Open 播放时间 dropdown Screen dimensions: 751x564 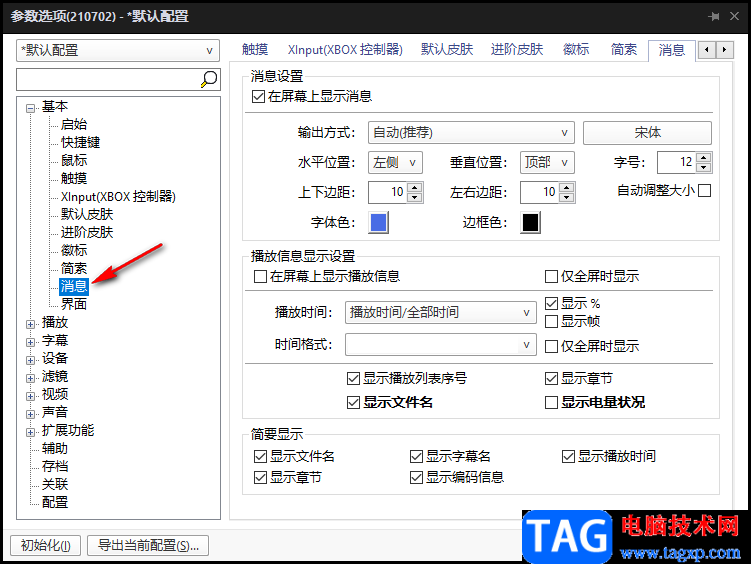441,313
